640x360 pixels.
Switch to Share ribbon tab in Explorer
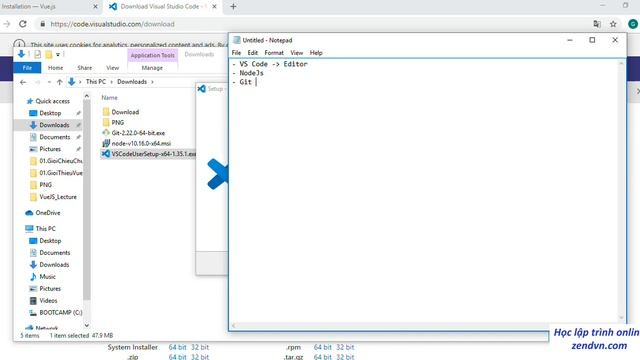tap(84, 68)
